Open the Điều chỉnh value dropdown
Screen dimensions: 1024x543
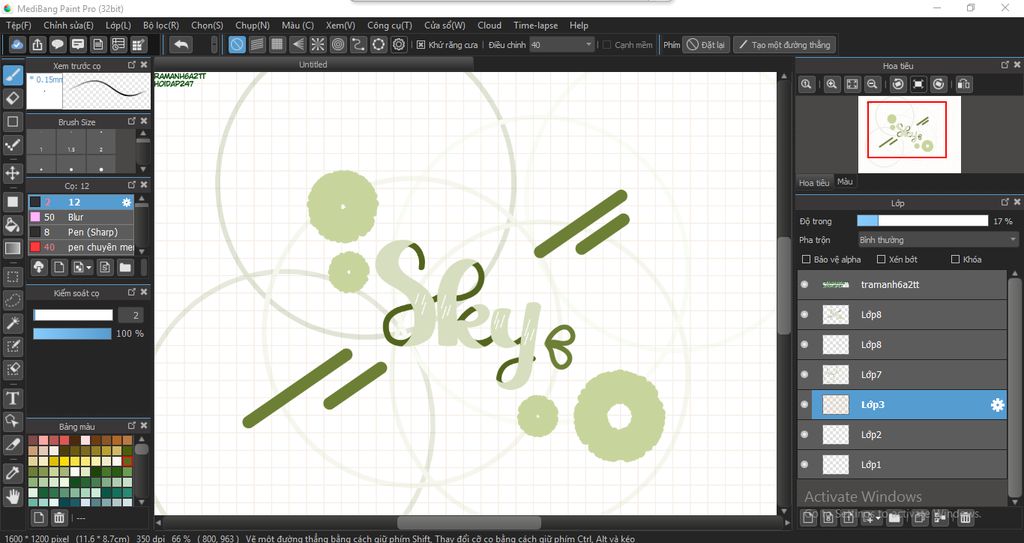pos(561,44)
